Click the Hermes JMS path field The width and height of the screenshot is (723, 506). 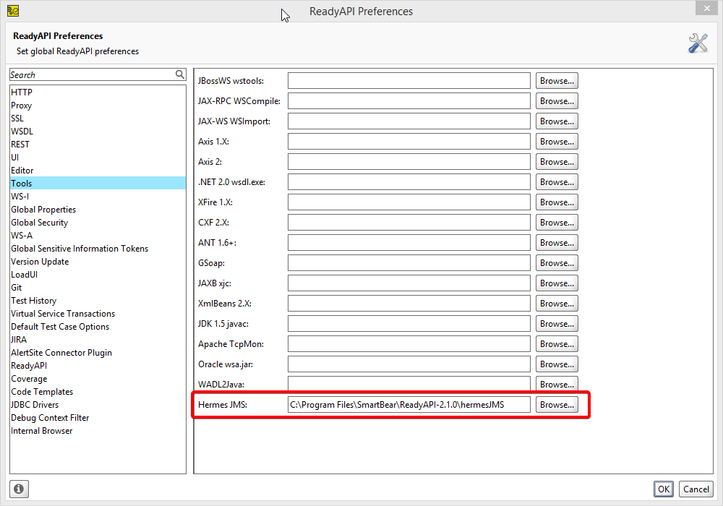pyautogui.click(x=409, y=405)
